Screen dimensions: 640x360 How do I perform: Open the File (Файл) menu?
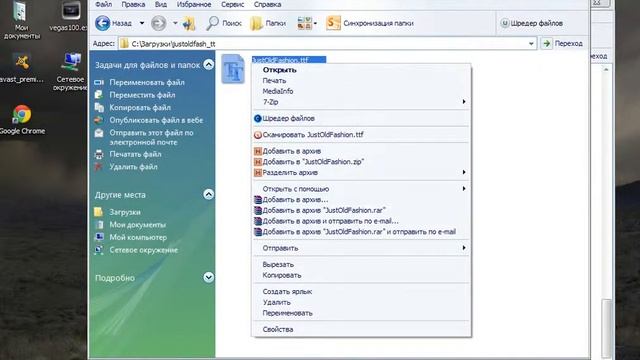coord(103,4)
